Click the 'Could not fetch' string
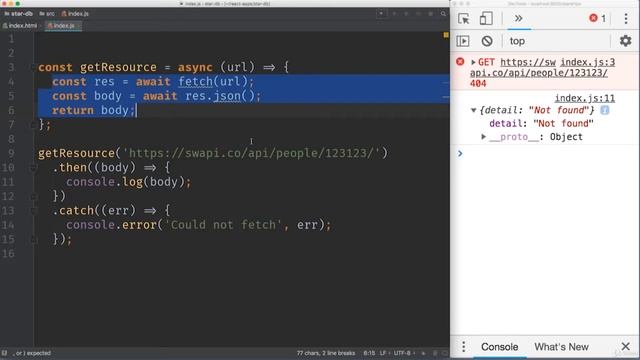Screen dimensions: 640x360 click(x=223, y=225)
